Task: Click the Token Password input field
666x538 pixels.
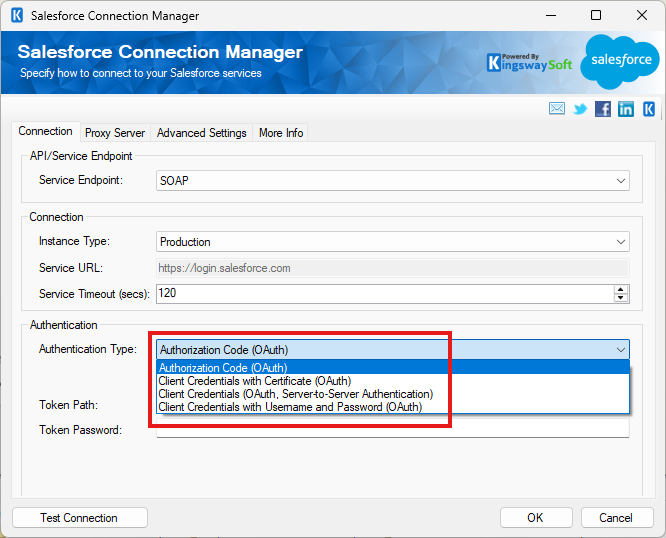Action: 392,428
